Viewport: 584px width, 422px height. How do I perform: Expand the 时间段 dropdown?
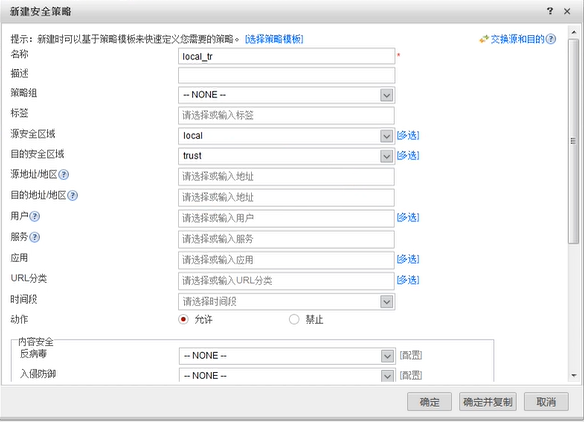[286, 302]
